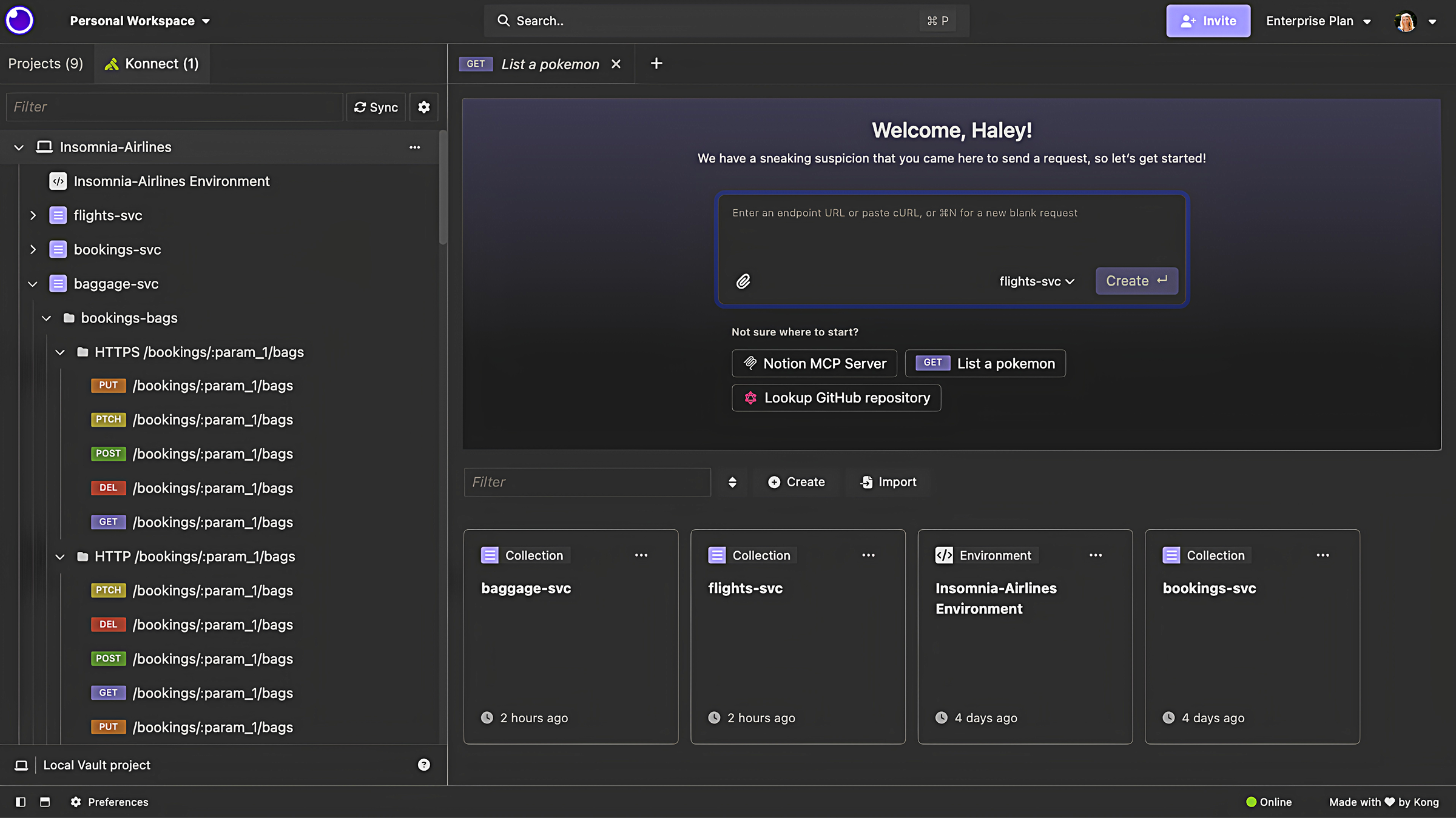Open baggage-svc card options menu
The image size is (1456, 818).
641,555
